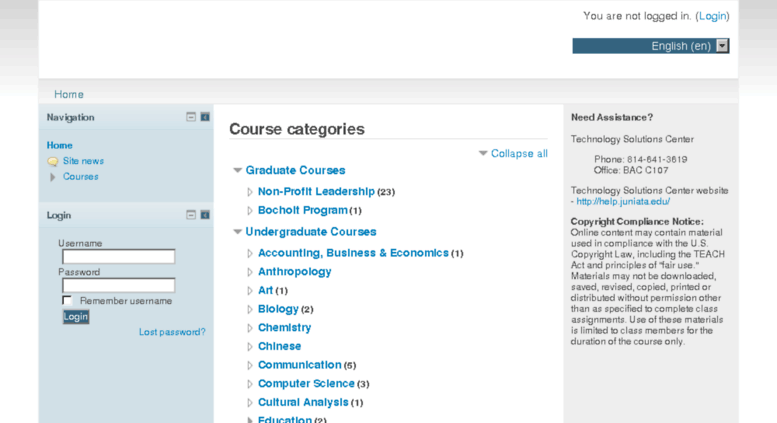Expand the Non-Profit Leadership category

[x=250, y=192]
